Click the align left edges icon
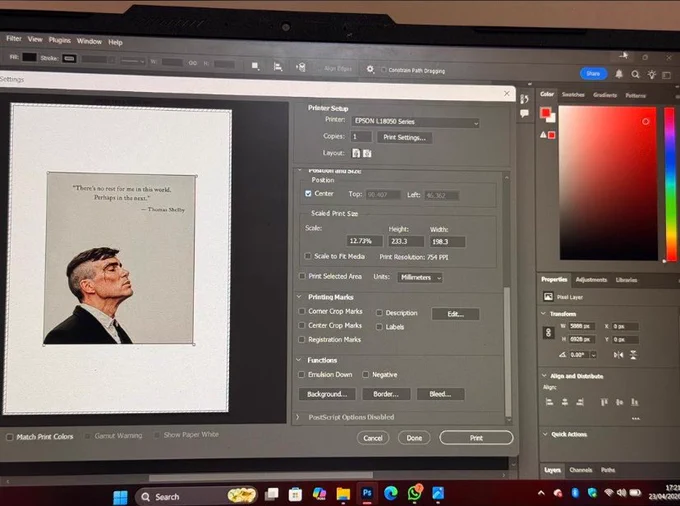The image size is (680, 506). 549,402
